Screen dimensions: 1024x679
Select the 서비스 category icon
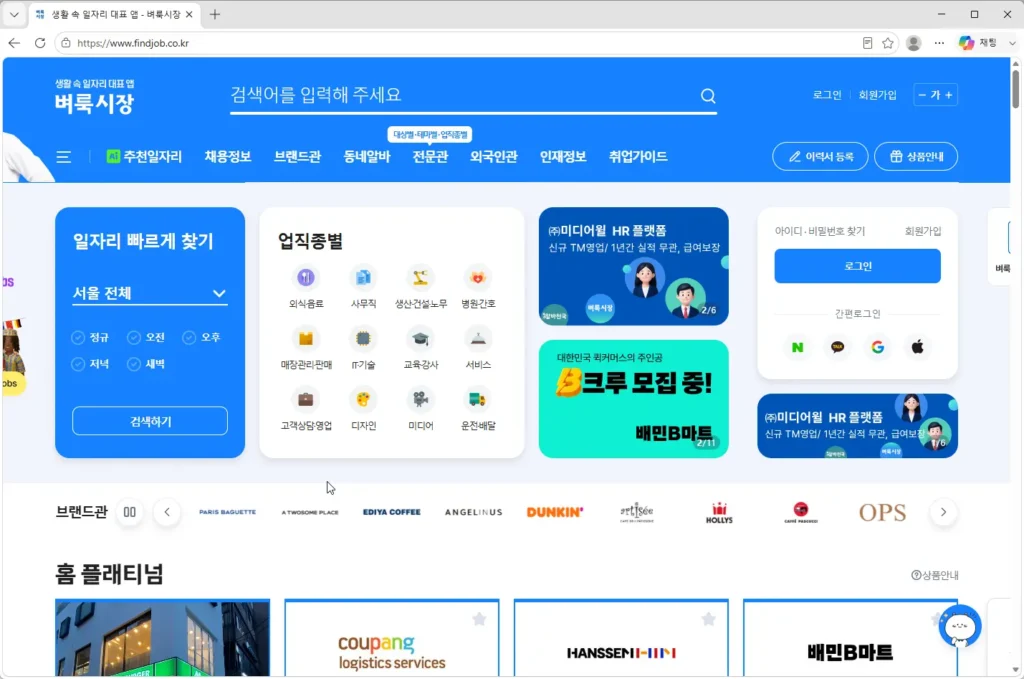[x=478, y=338]
